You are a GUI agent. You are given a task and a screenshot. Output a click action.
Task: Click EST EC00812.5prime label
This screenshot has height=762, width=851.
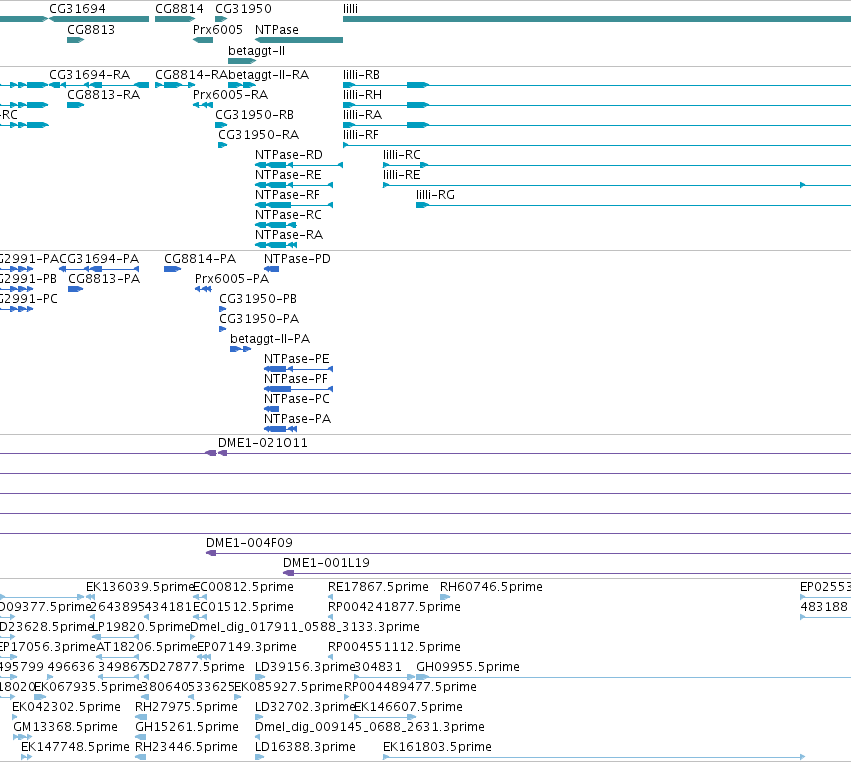[243, 587]
